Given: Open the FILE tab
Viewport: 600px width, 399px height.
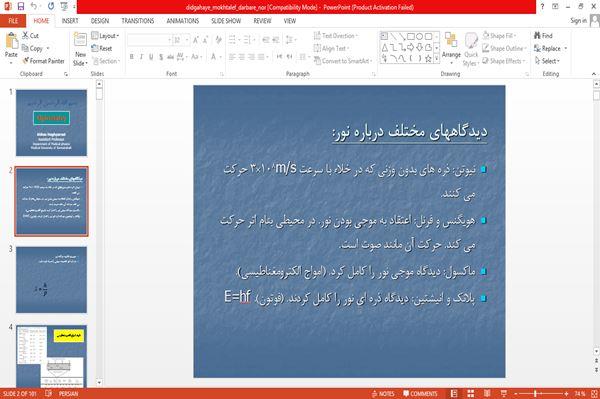Looking at the screenshot, I should click(13, 21).
